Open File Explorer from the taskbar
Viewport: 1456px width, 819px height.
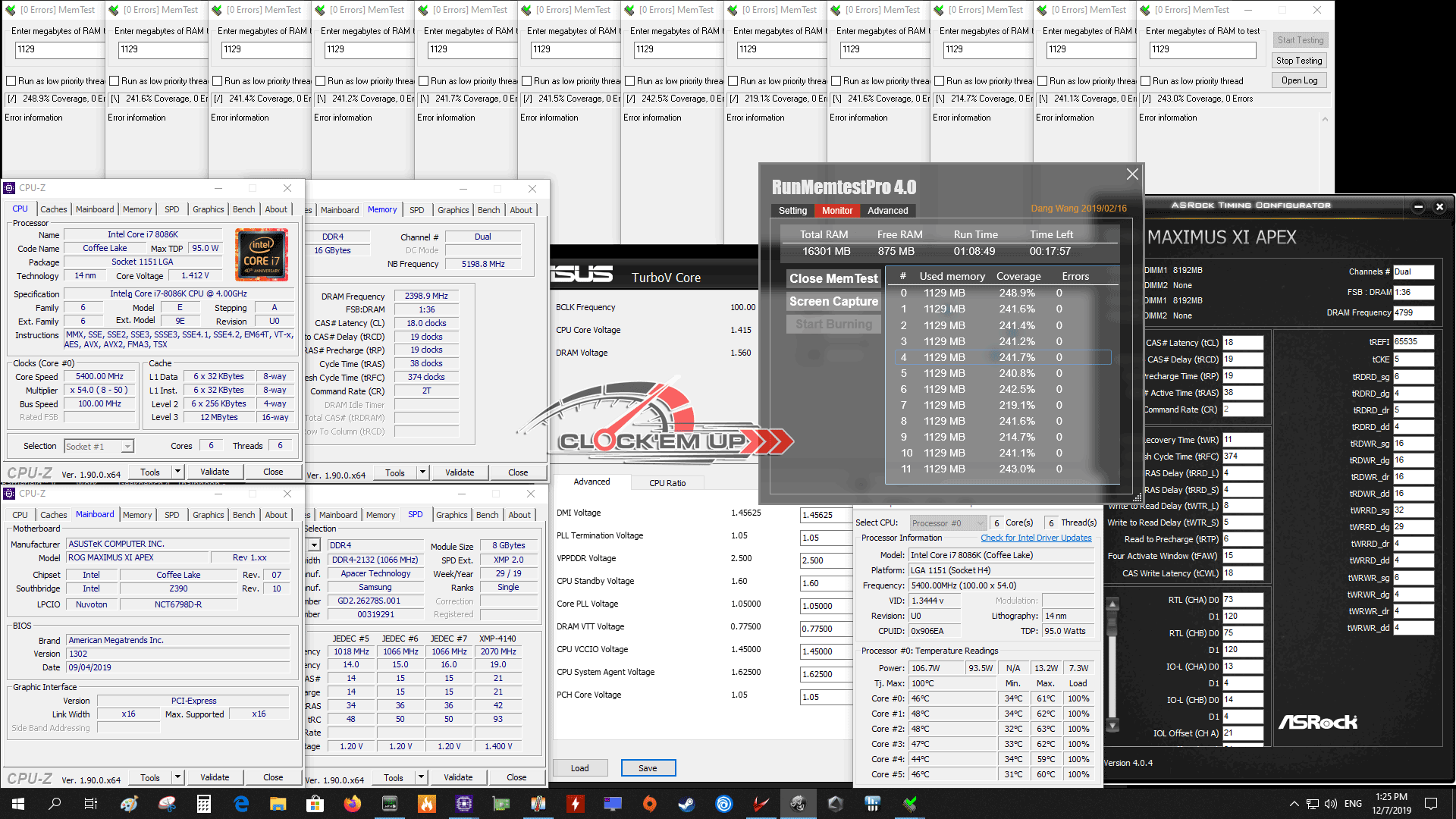[278, 804]
